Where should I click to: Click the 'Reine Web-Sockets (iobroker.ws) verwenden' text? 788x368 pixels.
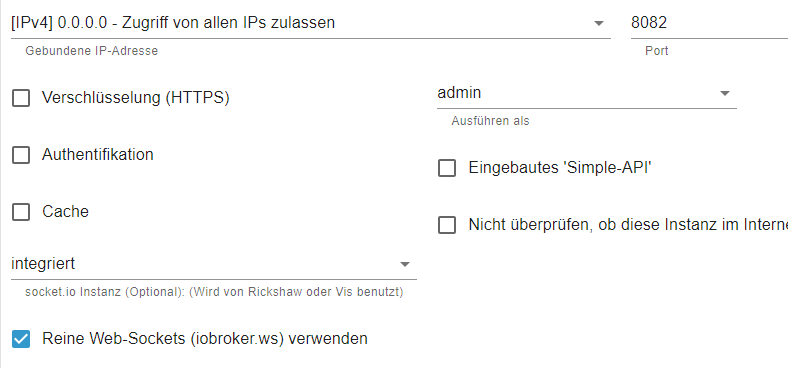[205, 339]
